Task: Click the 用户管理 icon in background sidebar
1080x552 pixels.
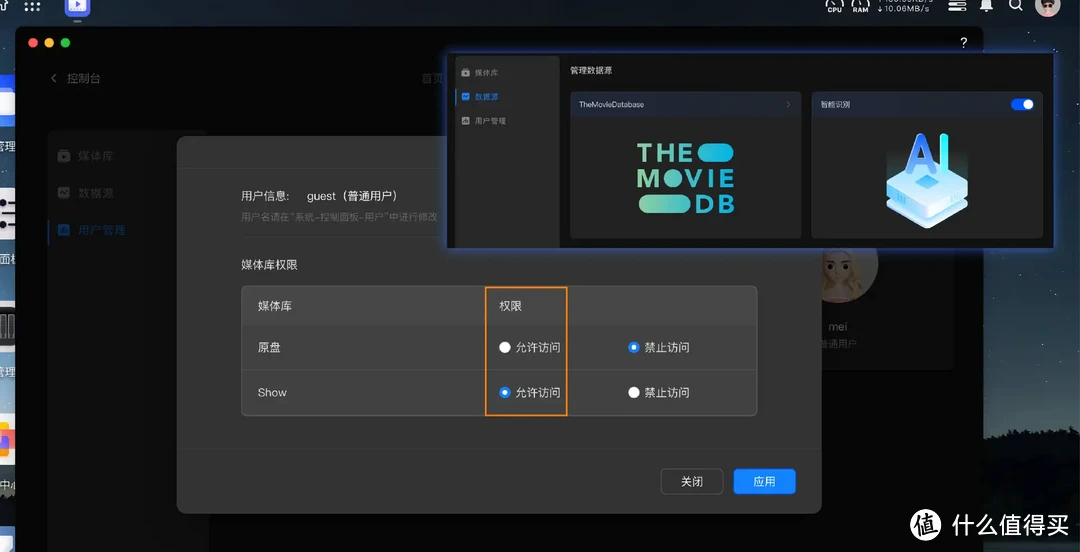Action: (x=63, y=230)
